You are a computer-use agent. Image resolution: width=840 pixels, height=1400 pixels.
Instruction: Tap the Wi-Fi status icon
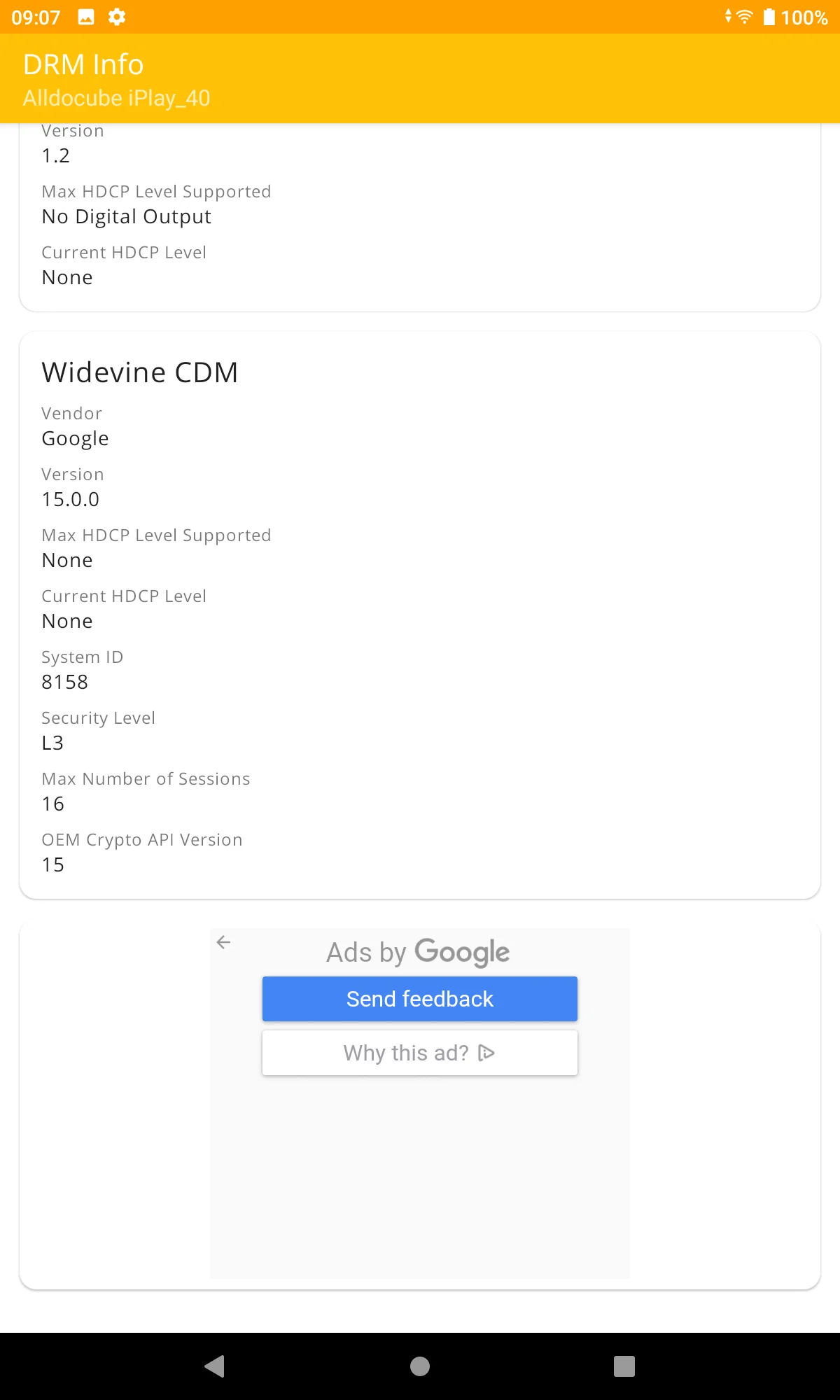click(744, 17)
